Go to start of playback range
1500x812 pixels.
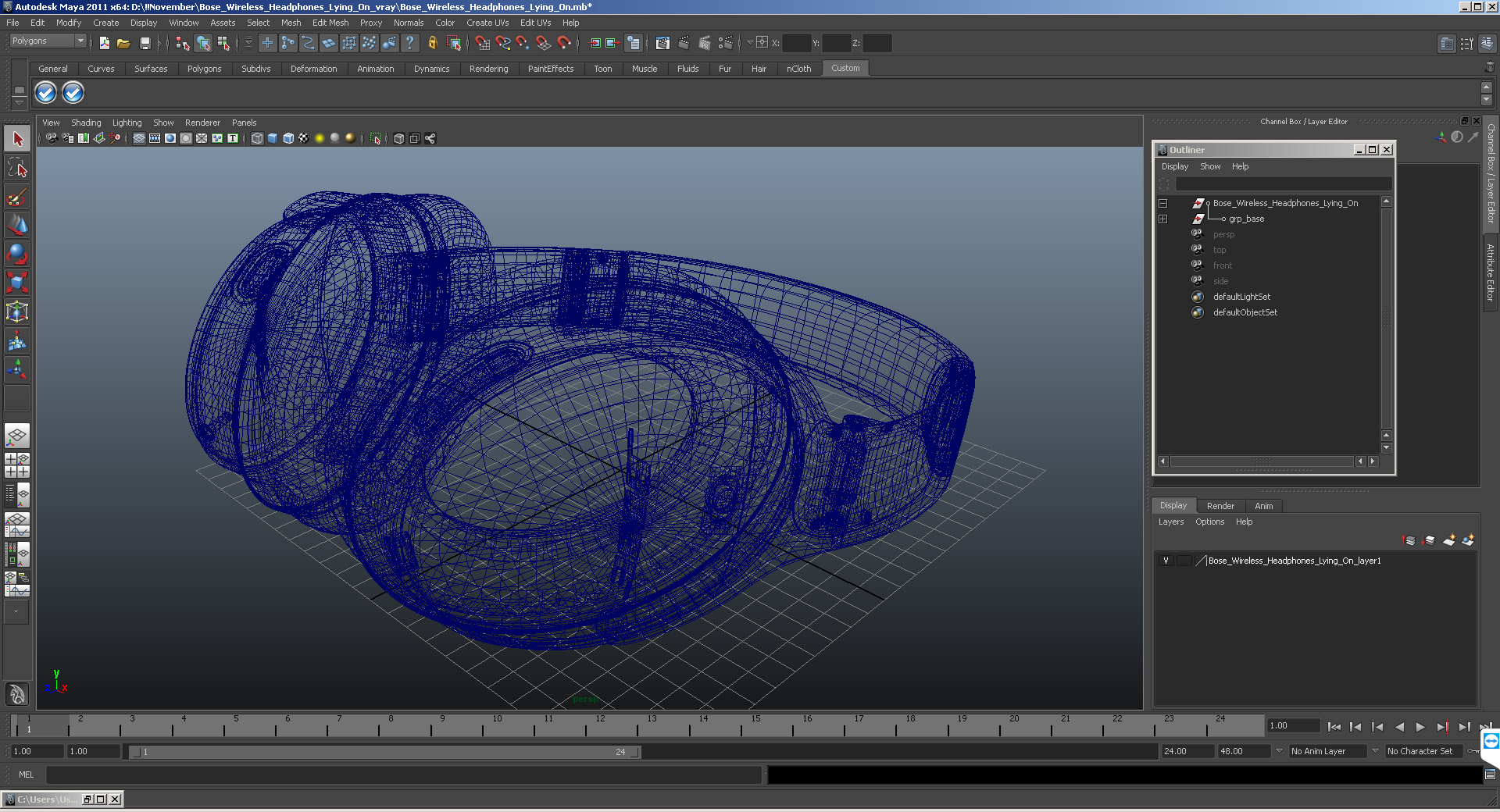point(1334,727)
